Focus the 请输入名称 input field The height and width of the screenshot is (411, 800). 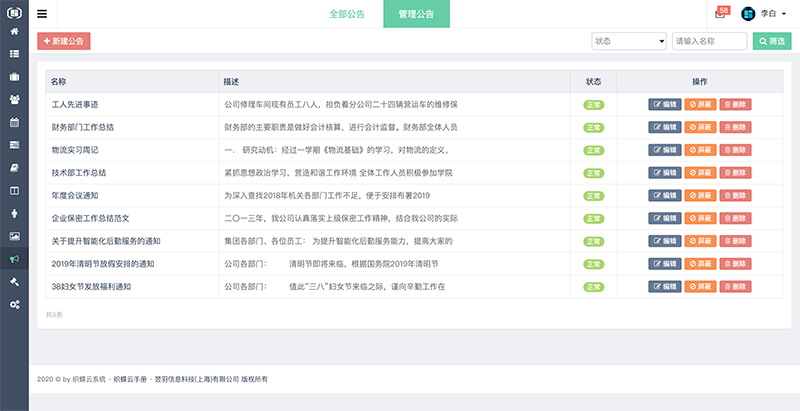pyautogui.click(x=710, y=41)
